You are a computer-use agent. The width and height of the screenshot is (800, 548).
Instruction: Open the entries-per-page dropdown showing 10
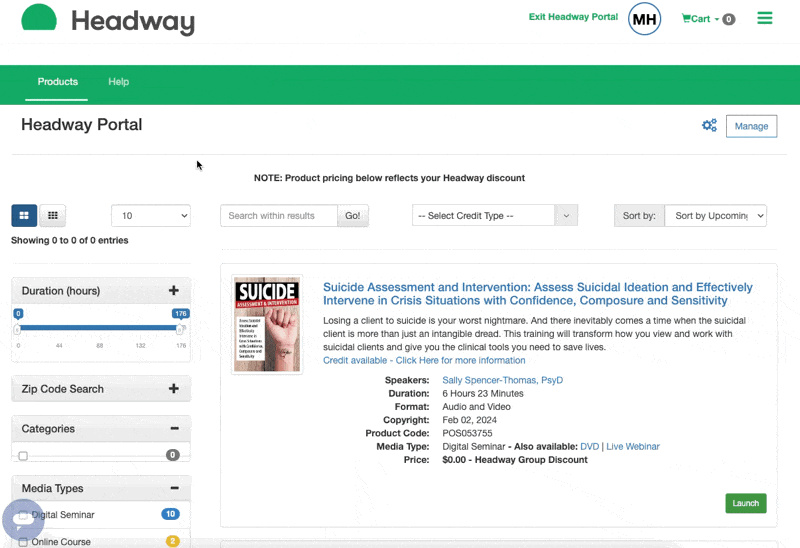pyautogui.click(x=151, y=215)
